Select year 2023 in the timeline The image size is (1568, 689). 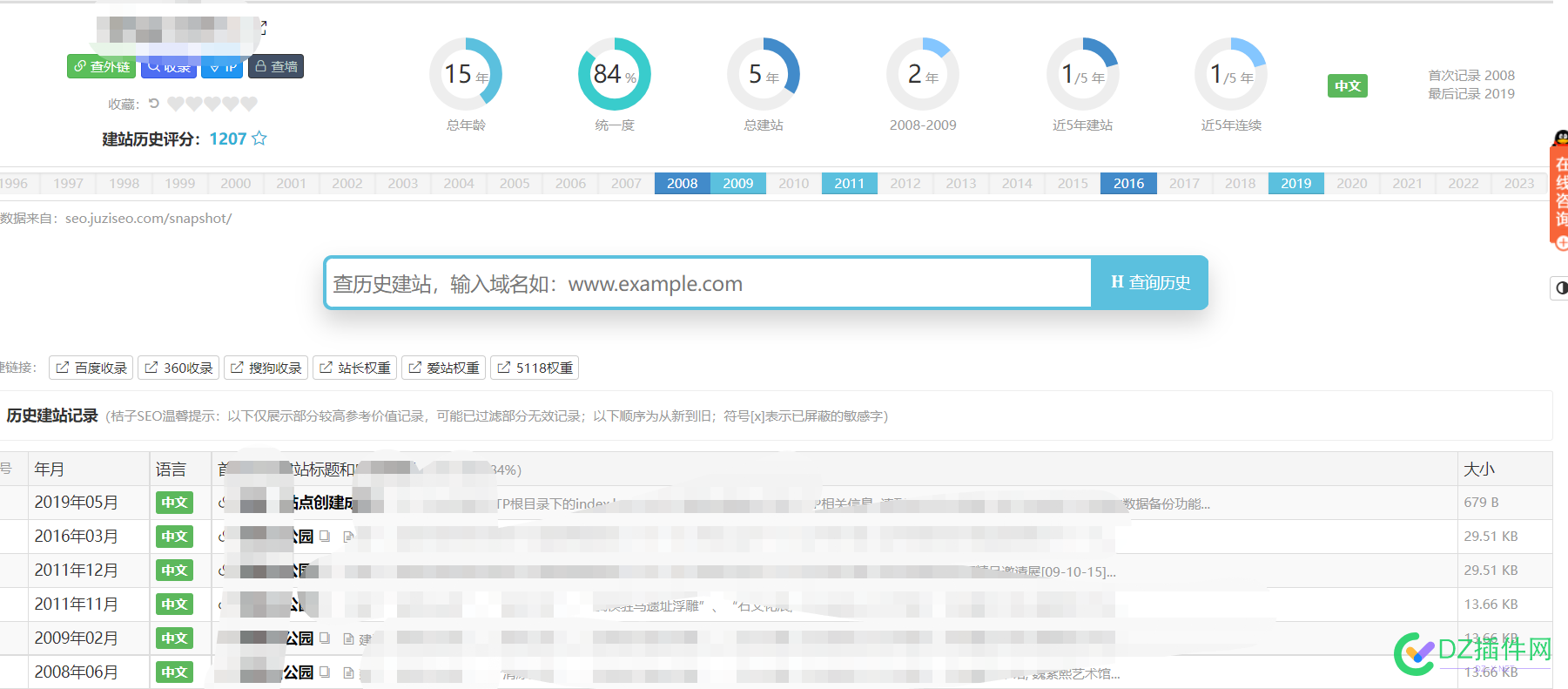click(x=1519, y=183)
